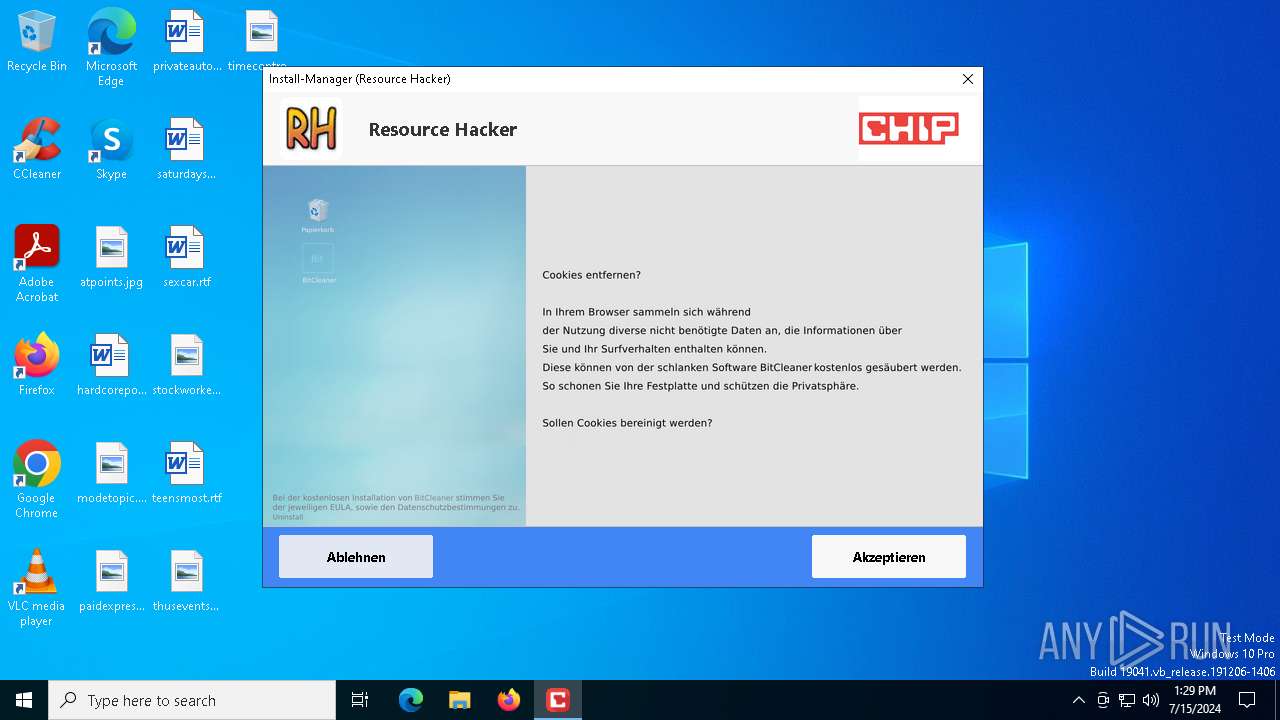Screen dimensions: 1280x720
Task: Select the teensmost.rtf document icon
Action: click(187, 474)
